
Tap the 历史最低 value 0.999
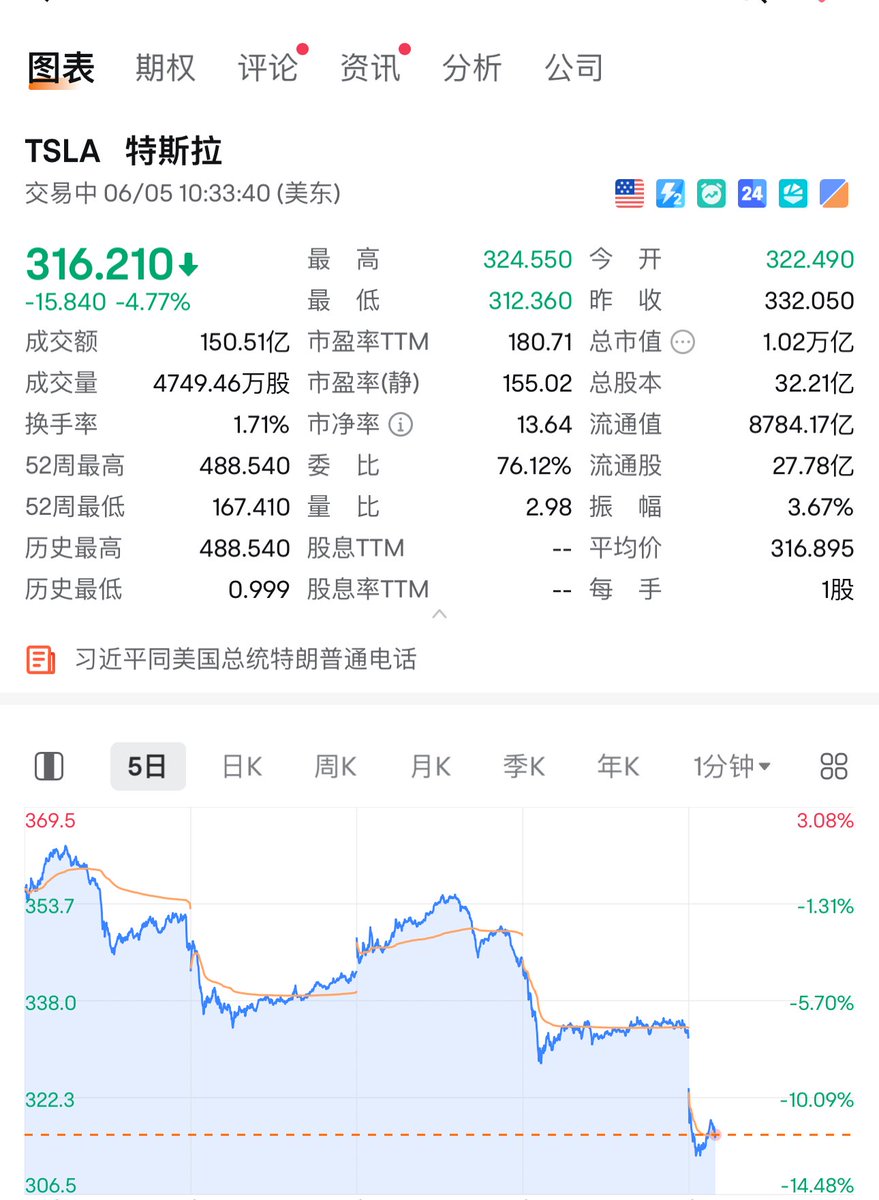(x=259, y=589)
